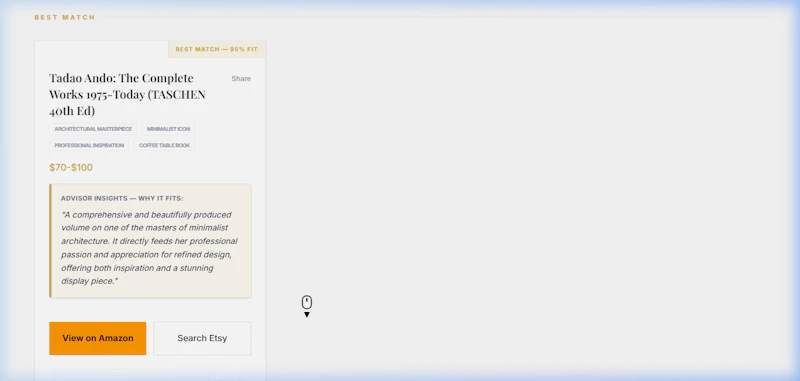Select the Minimalist Icon tag
The image size is (800, 381).
pos(168,129)
